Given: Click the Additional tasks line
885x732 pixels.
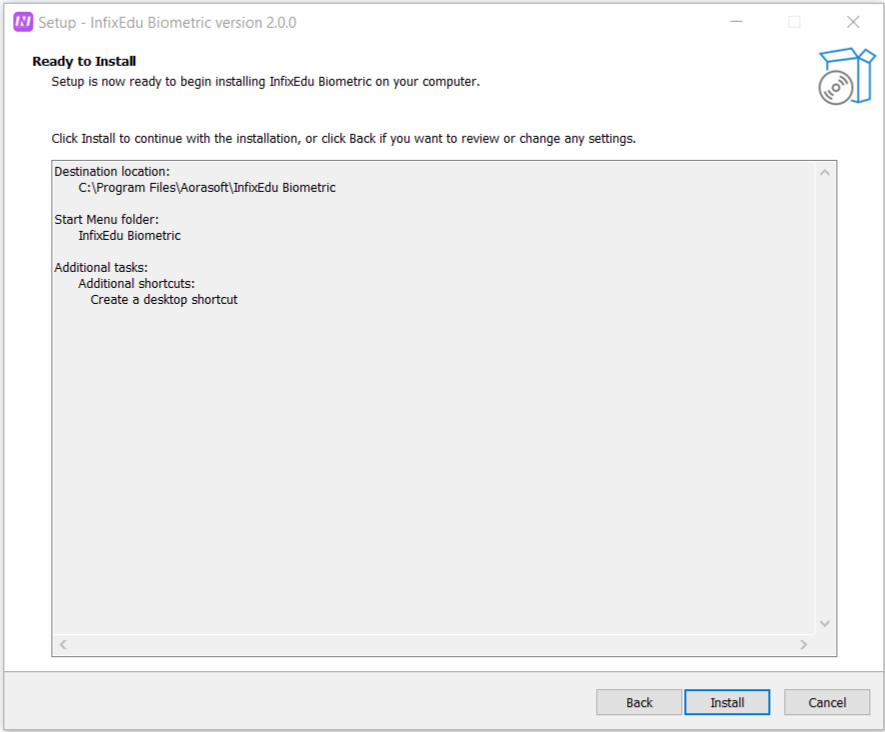Looking at the screenshot, I should (x=101, y=267).
